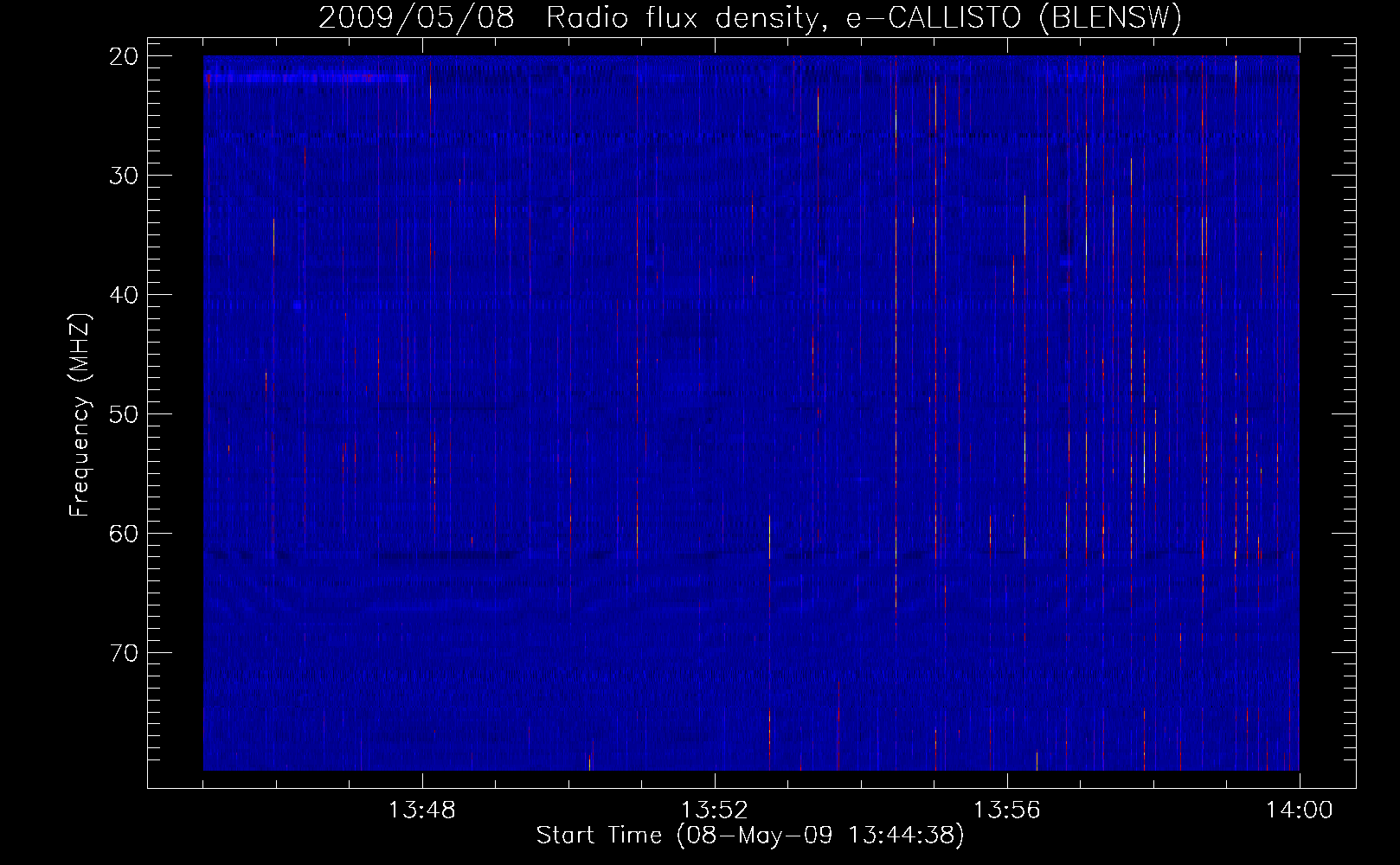Click the 'Start Time (08-May-09 13:44:38)' label
The width and height of the screenshot is (1400, 865).
point(750,836)
